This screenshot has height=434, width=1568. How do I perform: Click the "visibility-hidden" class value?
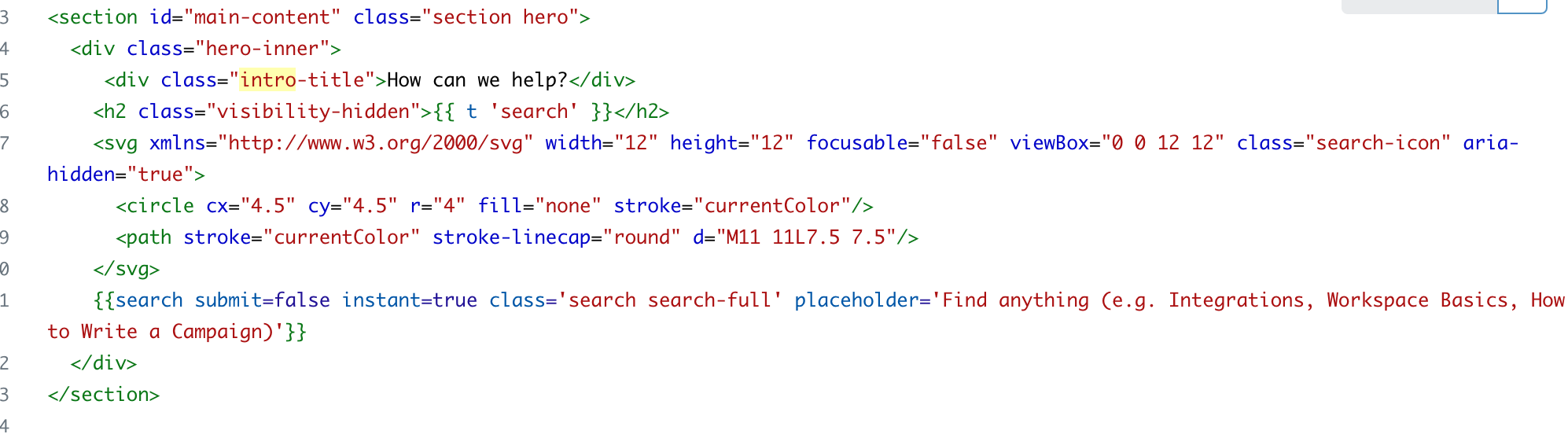[313, 112]
